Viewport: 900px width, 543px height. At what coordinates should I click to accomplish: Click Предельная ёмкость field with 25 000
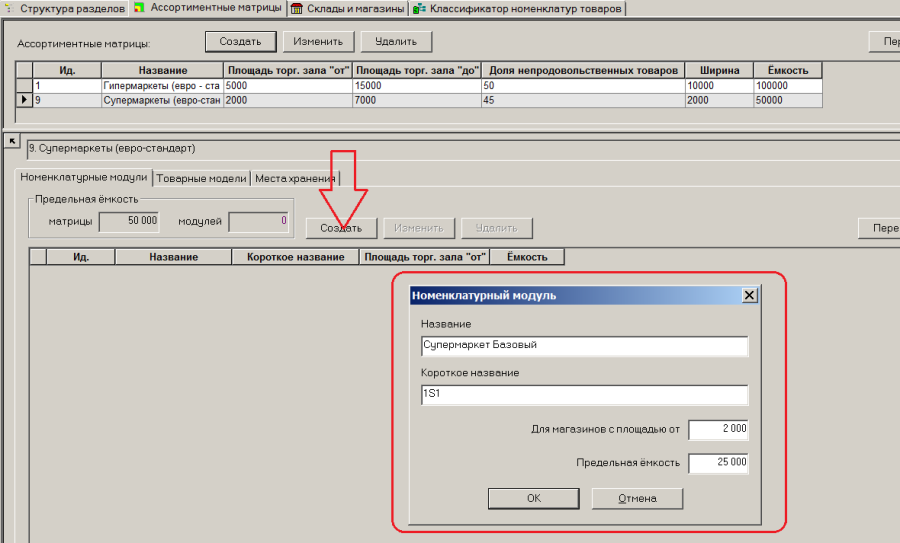(718, 463)
